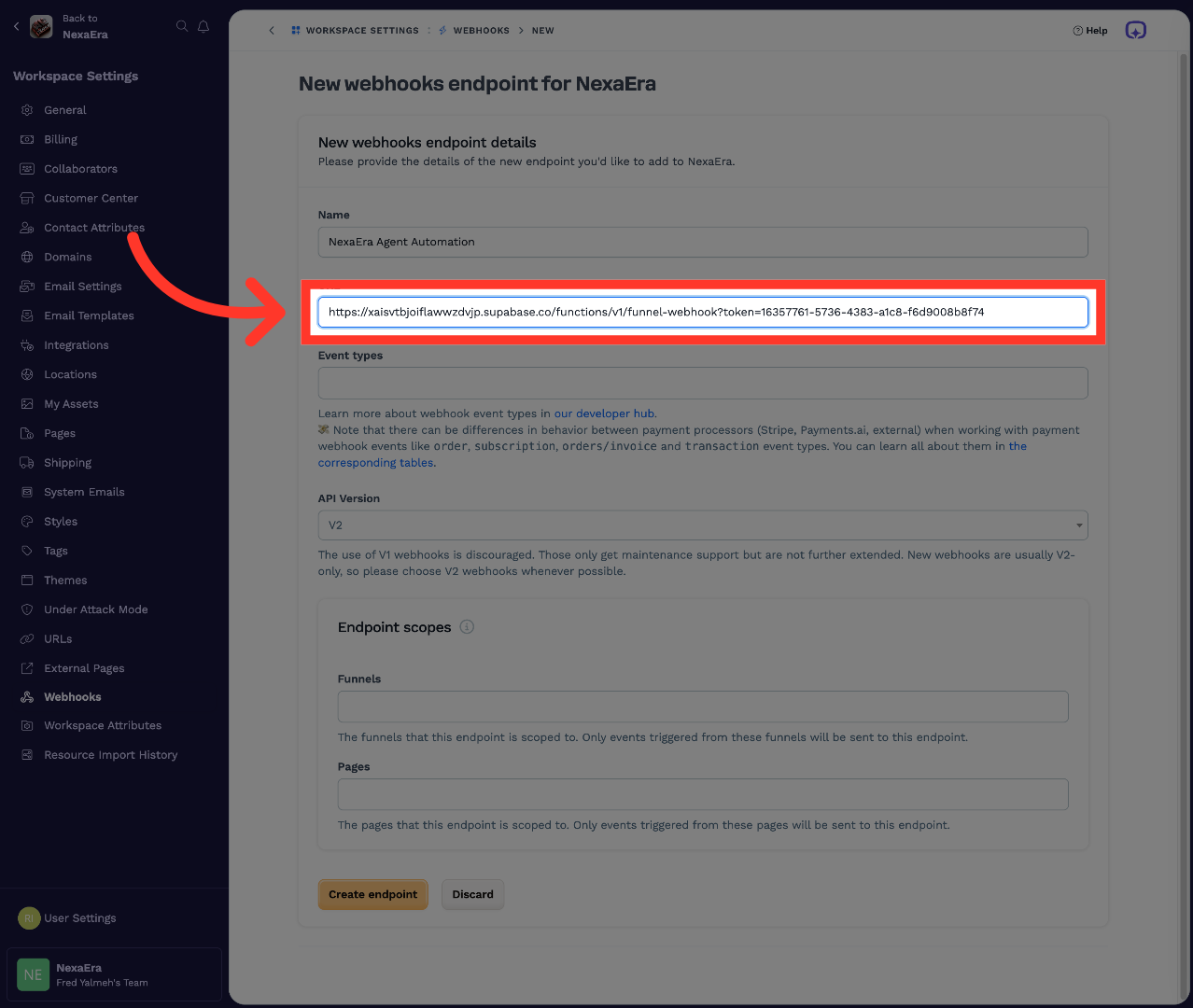Click Back to NexaEra label
The image size is (1193, 1008).
tap(85, 26)
